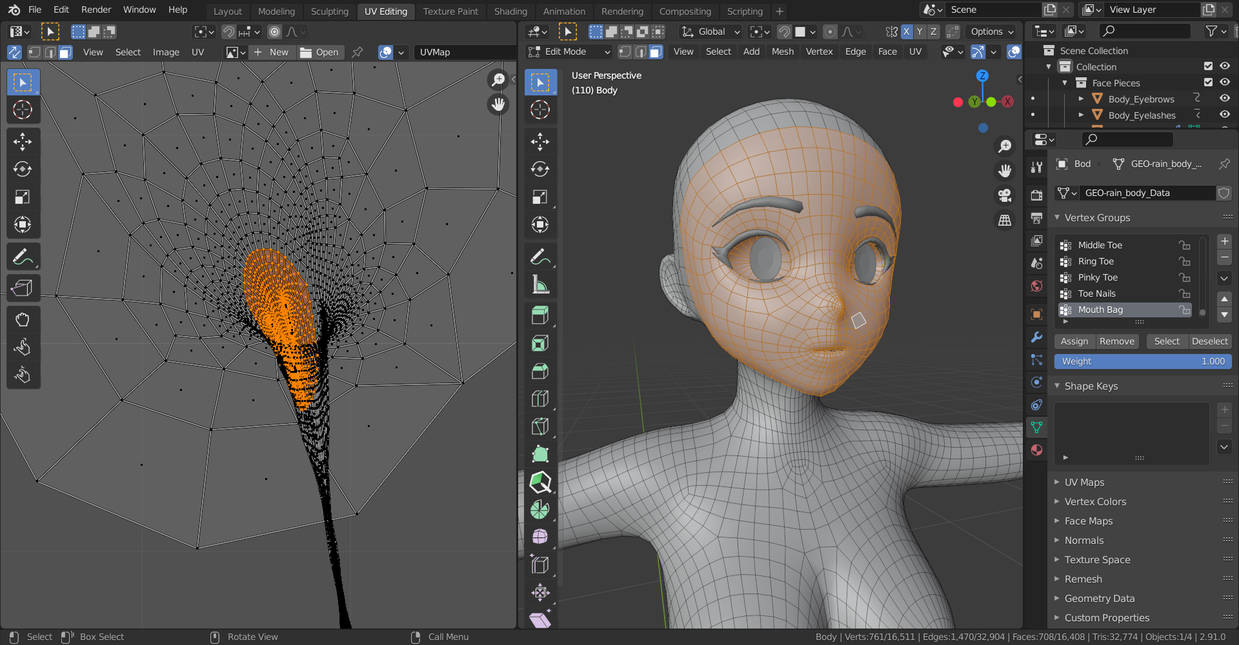Expand the Geometry Data panel
1239x645 pixels.
point(1099,598)
